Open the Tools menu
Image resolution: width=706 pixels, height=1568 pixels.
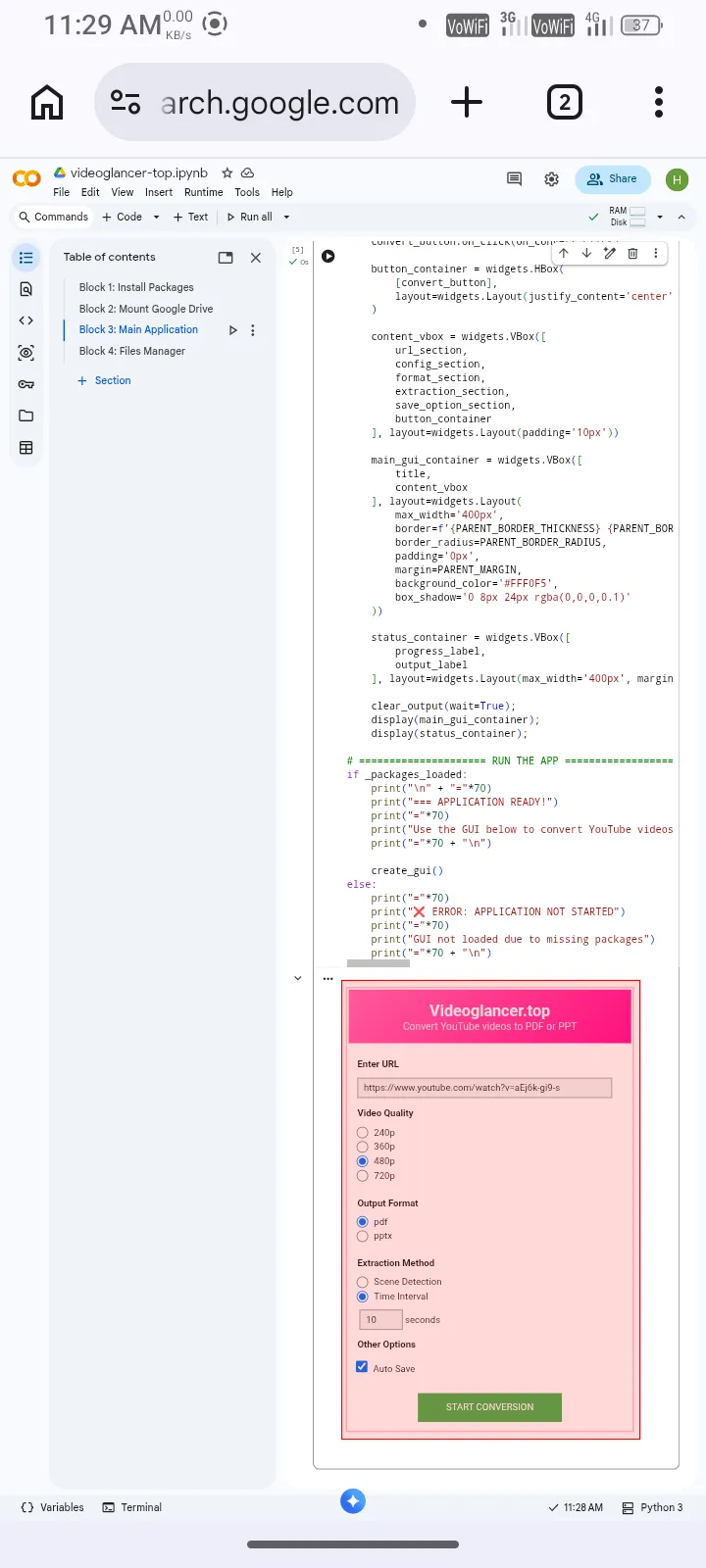247,193
